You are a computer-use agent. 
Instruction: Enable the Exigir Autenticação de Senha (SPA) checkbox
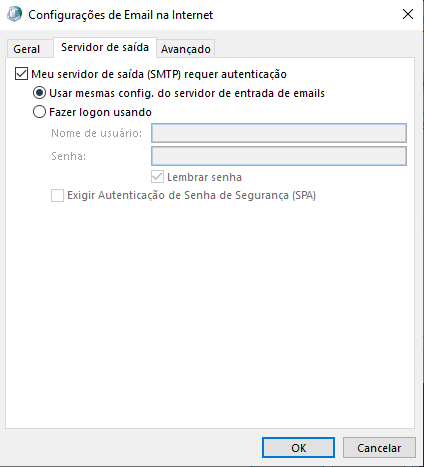(x=57, y=195)
